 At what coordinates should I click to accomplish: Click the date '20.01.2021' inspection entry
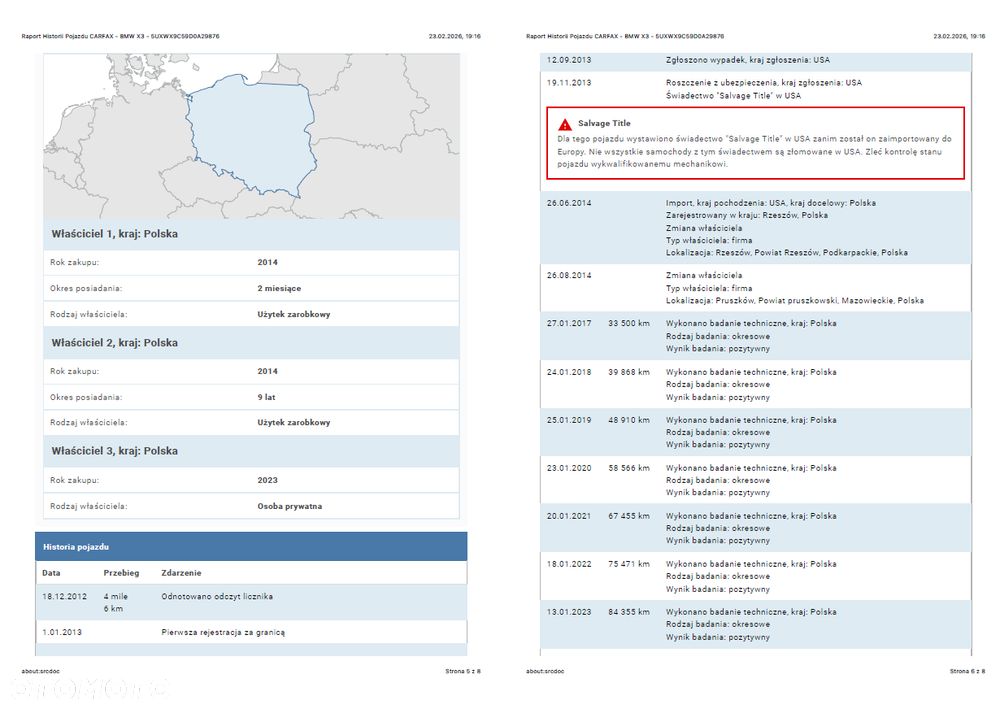[x=569, y=516]
